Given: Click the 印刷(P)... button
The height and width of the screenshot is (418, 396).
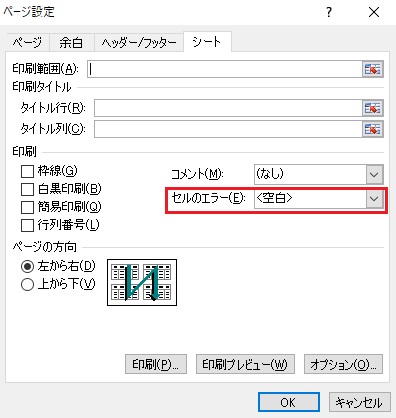Looking at the screenshot, I should (156, 364).
